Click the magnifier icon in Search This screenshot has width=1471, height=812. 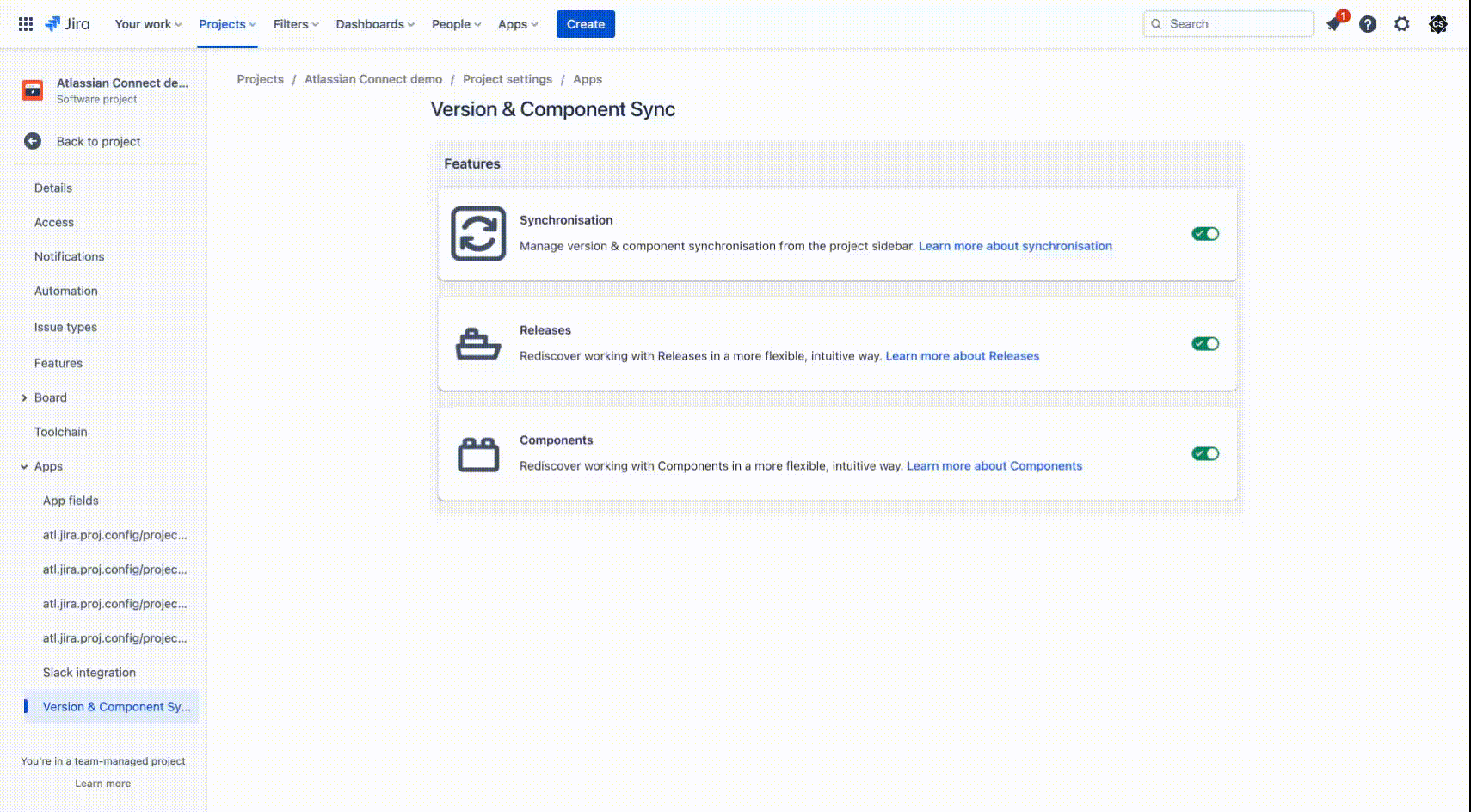click(1156, 24)
